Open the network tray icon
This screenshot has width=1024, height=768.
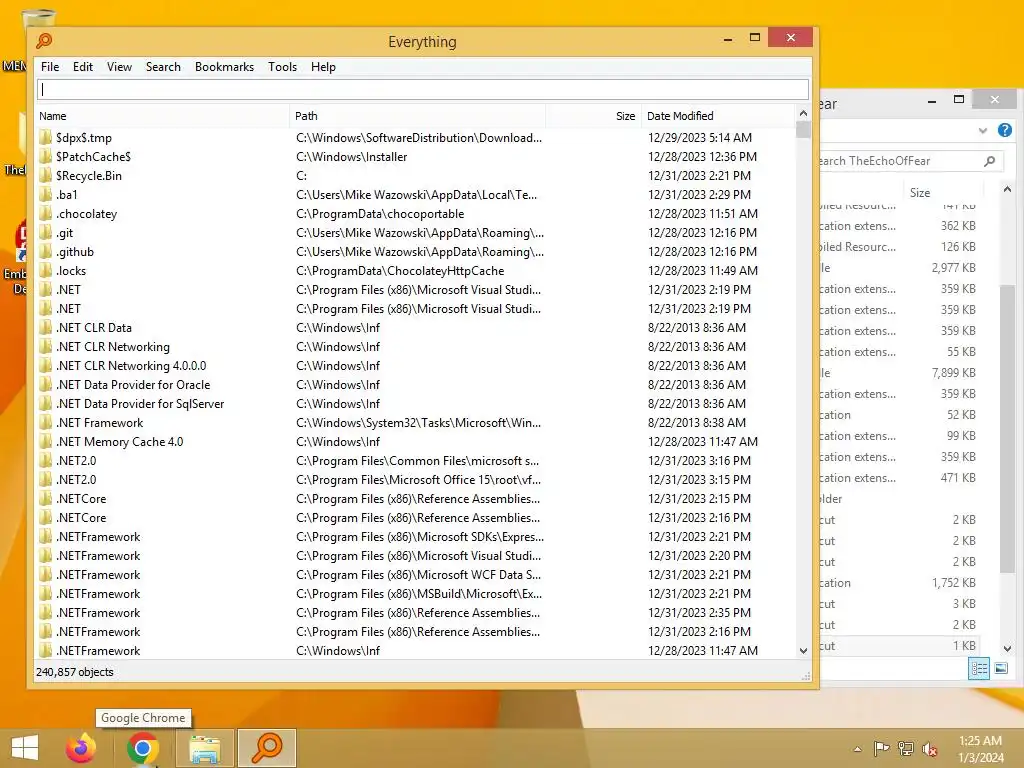coord(906,748)
